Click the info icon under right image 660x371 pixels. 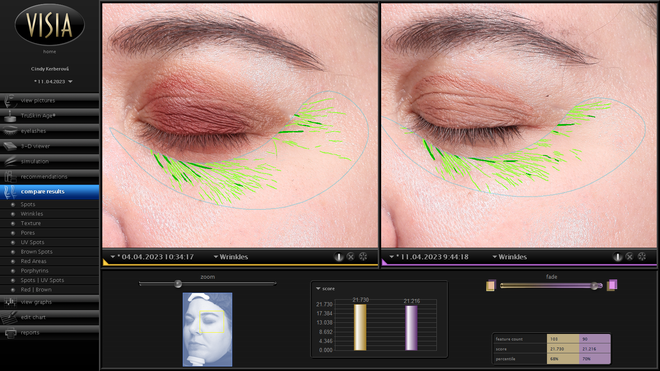(617, 256)
